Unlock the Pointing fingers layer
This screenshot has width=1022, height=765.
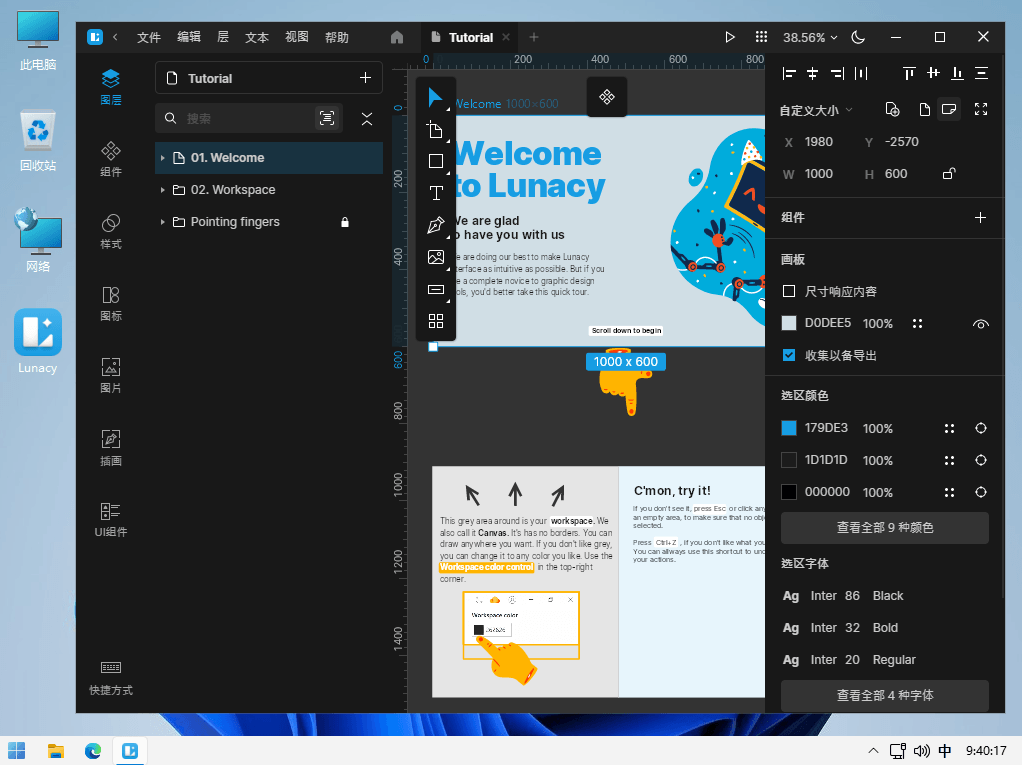click(345, 222)
